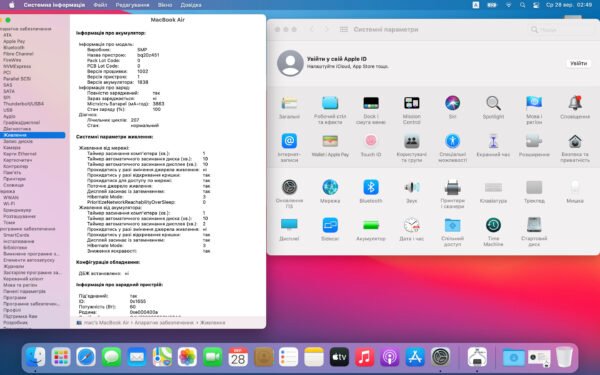Show all preferences grid button
This screenshot has width=600, height=375.
click(344, 29)
